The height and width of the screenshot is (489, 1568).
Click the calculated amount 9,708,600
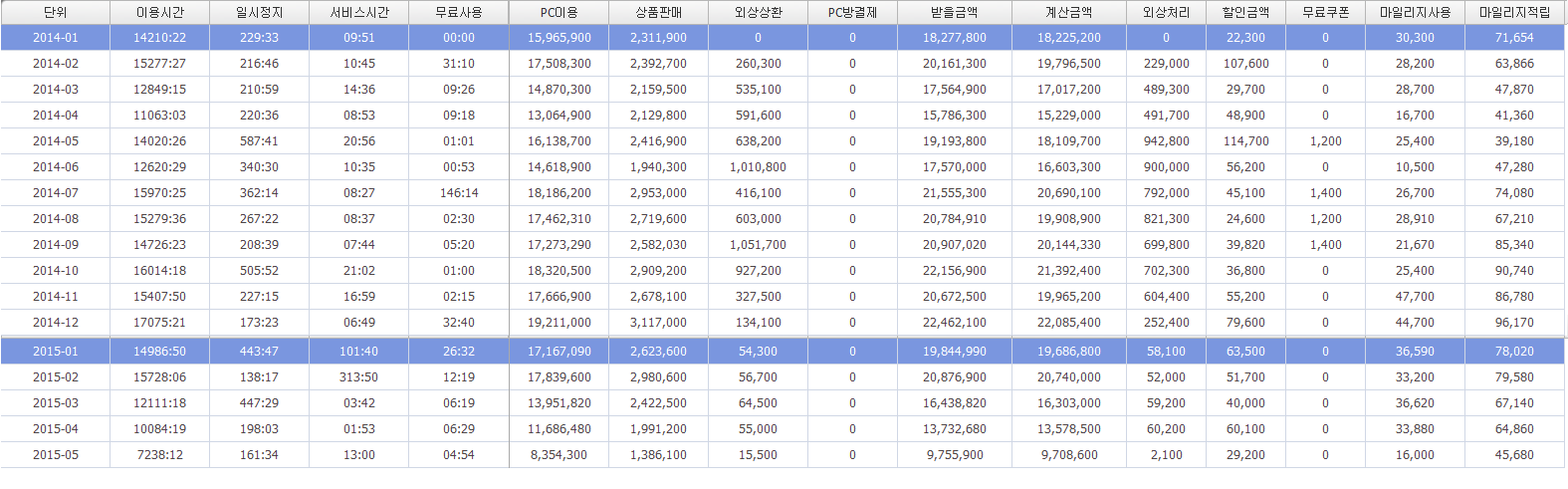coord(1069,455)
